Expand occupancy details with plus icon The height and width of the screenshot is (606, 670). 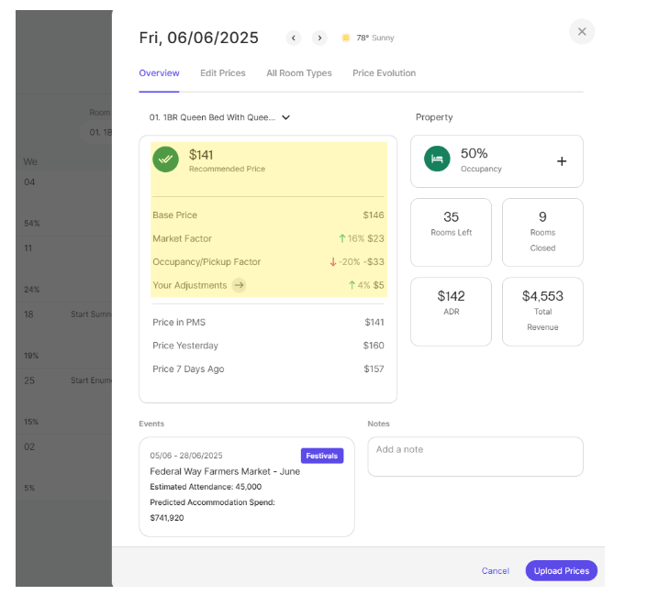561,161
